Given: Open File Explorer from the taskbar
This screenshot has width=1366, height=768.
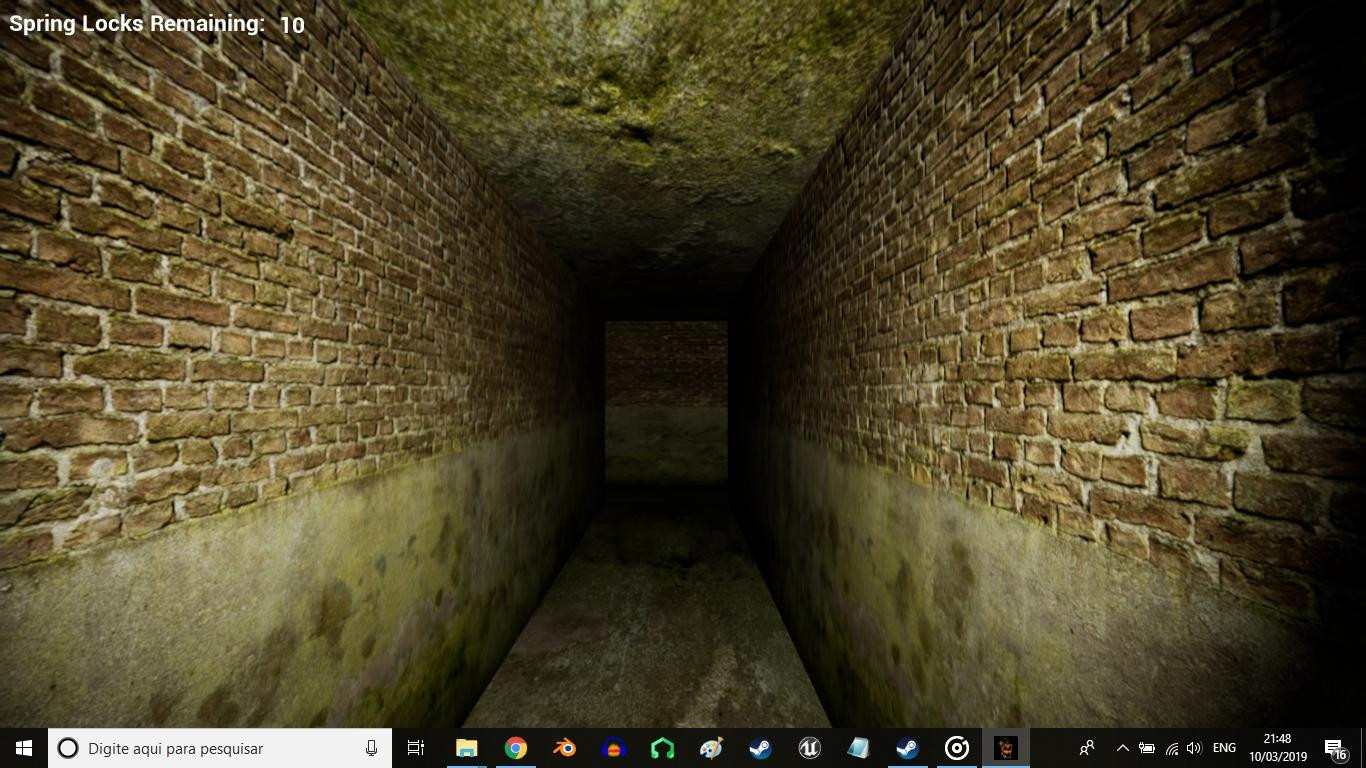Looking at the screenshot, I should point(466,748).
